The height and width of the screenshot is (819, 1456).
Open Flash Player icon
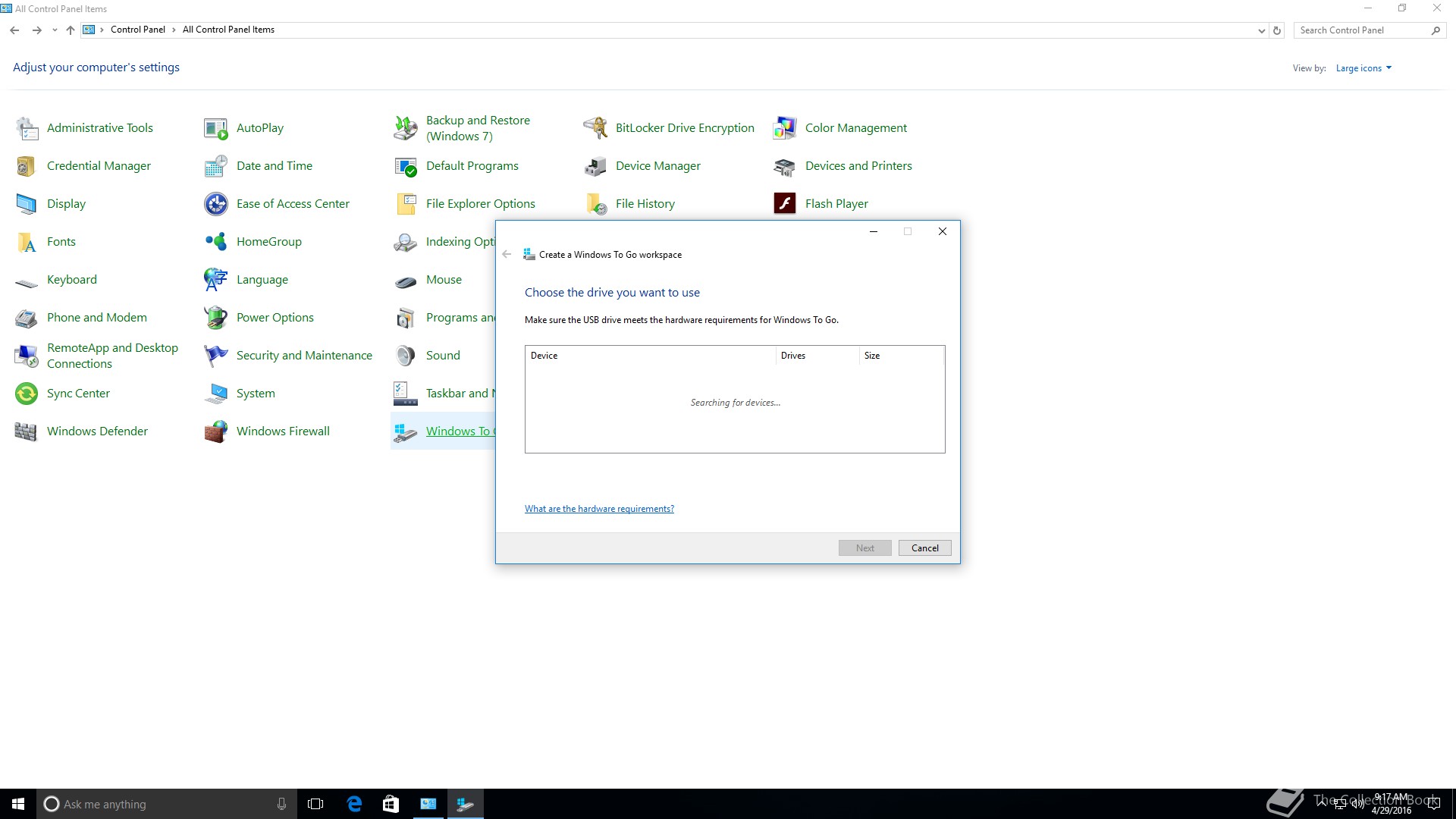tap(785, 204)
